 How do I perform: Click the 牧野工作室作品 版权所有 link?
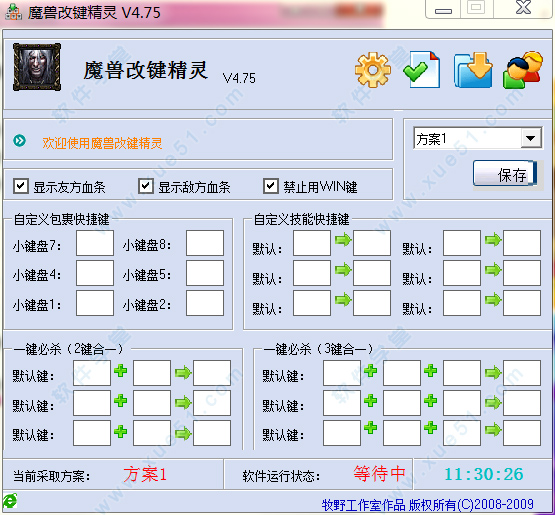pyautogui.click(x=428, y=505)
